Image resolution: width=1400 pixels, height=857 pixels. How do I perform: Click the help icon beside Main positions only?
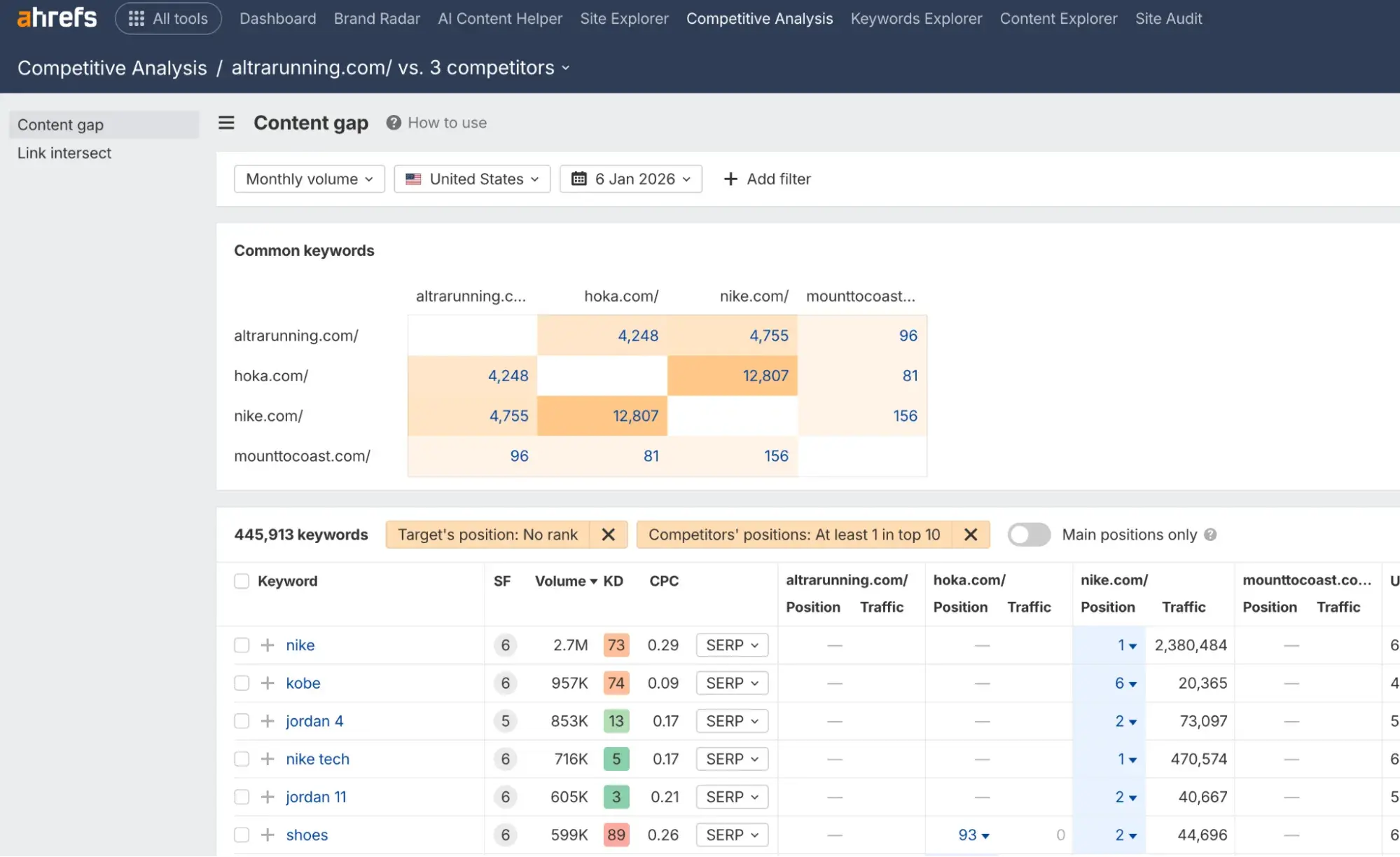click(1211, 535)
